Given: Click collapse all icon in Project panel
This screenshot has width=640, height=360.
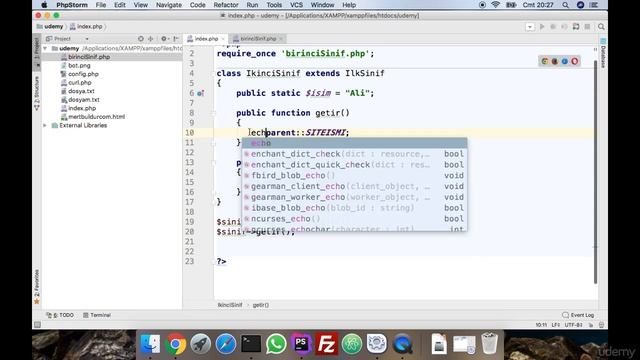Looking at the screenshot, I should click(151, 39).
